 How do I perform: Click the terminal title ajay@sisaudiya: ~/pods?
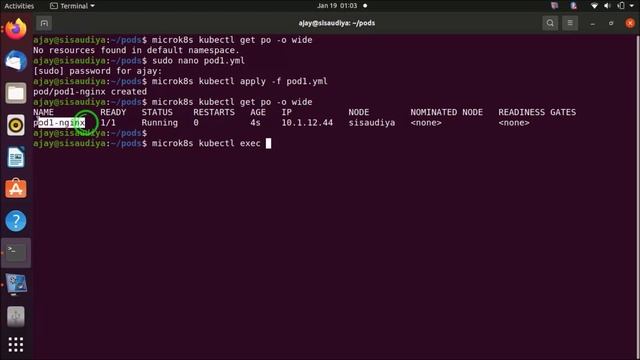[337, 23]
